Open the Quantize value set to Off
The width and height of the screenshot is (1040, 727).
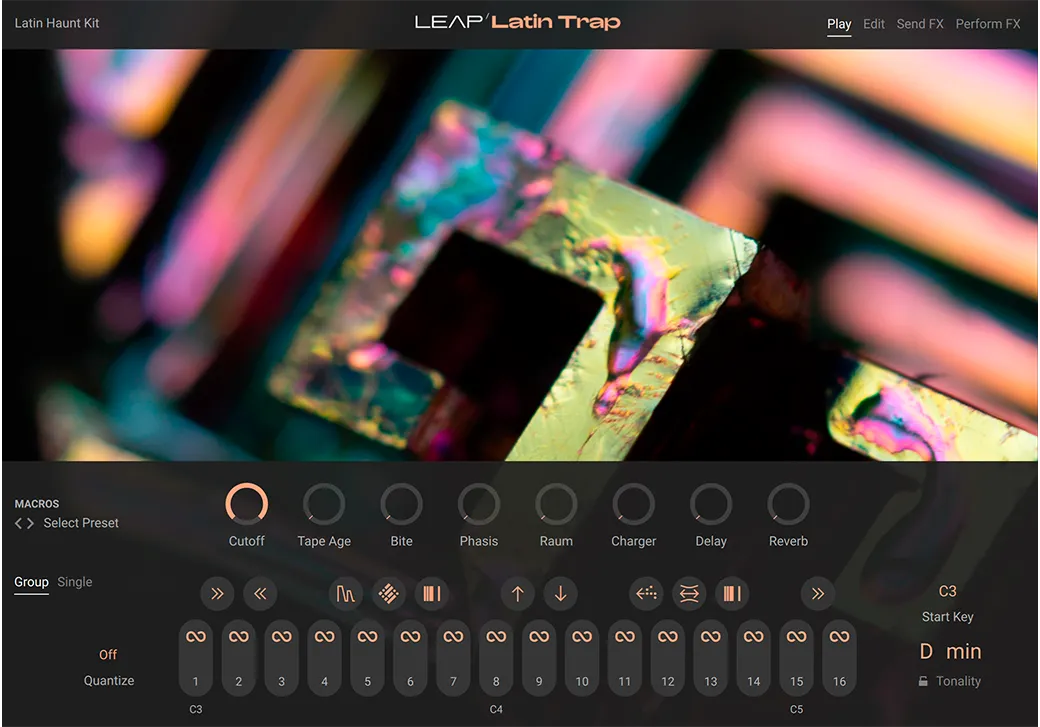point(108,655)
